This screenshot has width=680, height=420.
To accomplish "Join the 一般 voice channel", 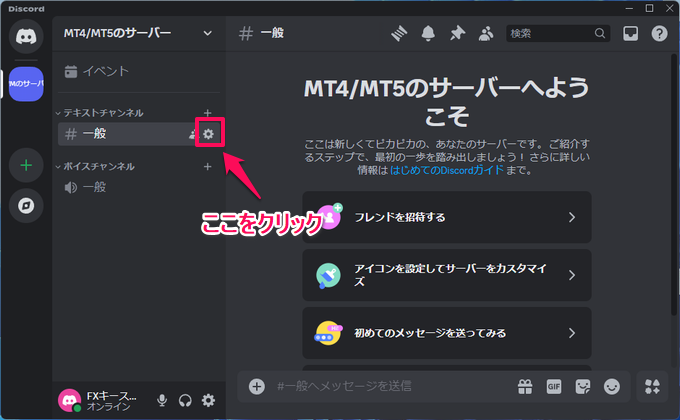I will click(x=139, y=187).
